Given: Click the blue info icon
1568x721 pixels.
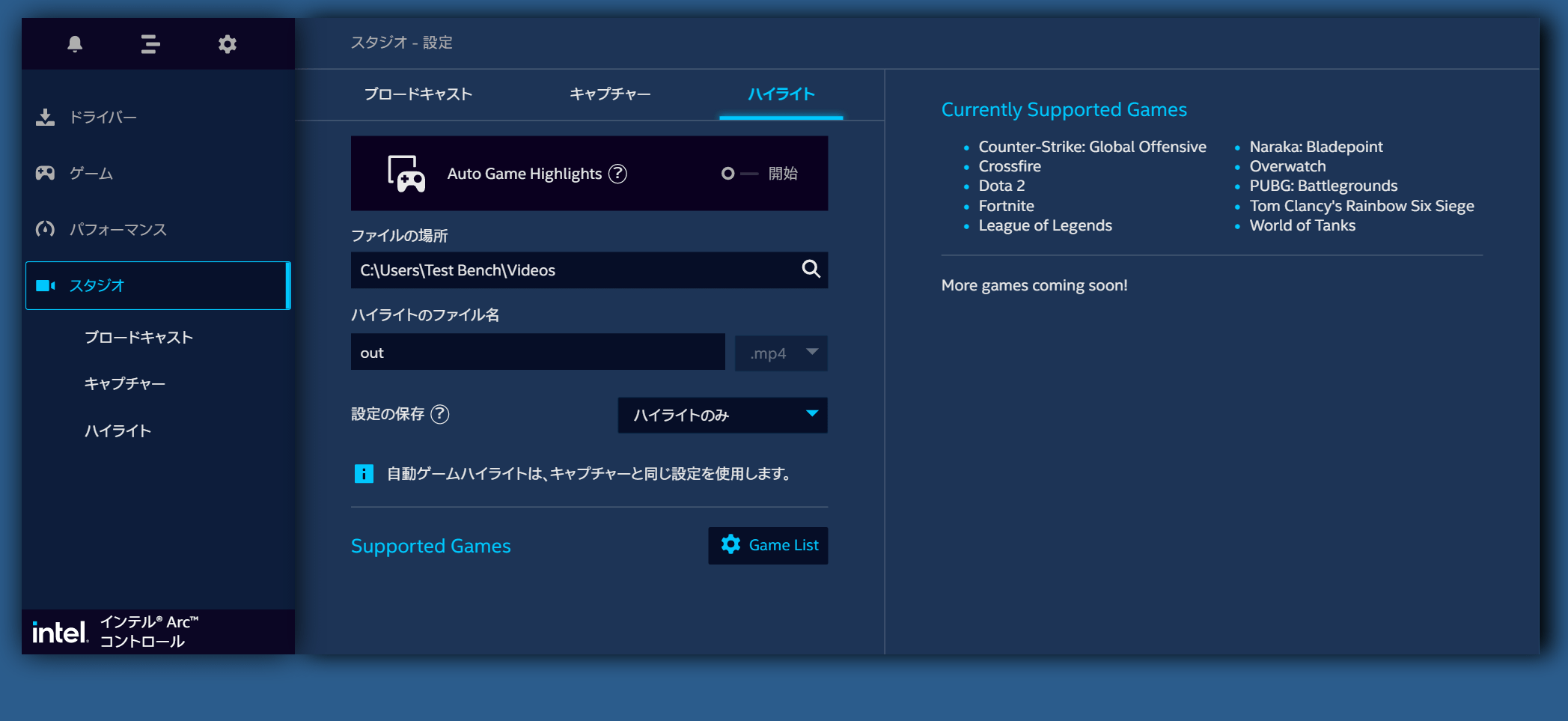Looking at the screenshot, I should click(x=364, y=474).
